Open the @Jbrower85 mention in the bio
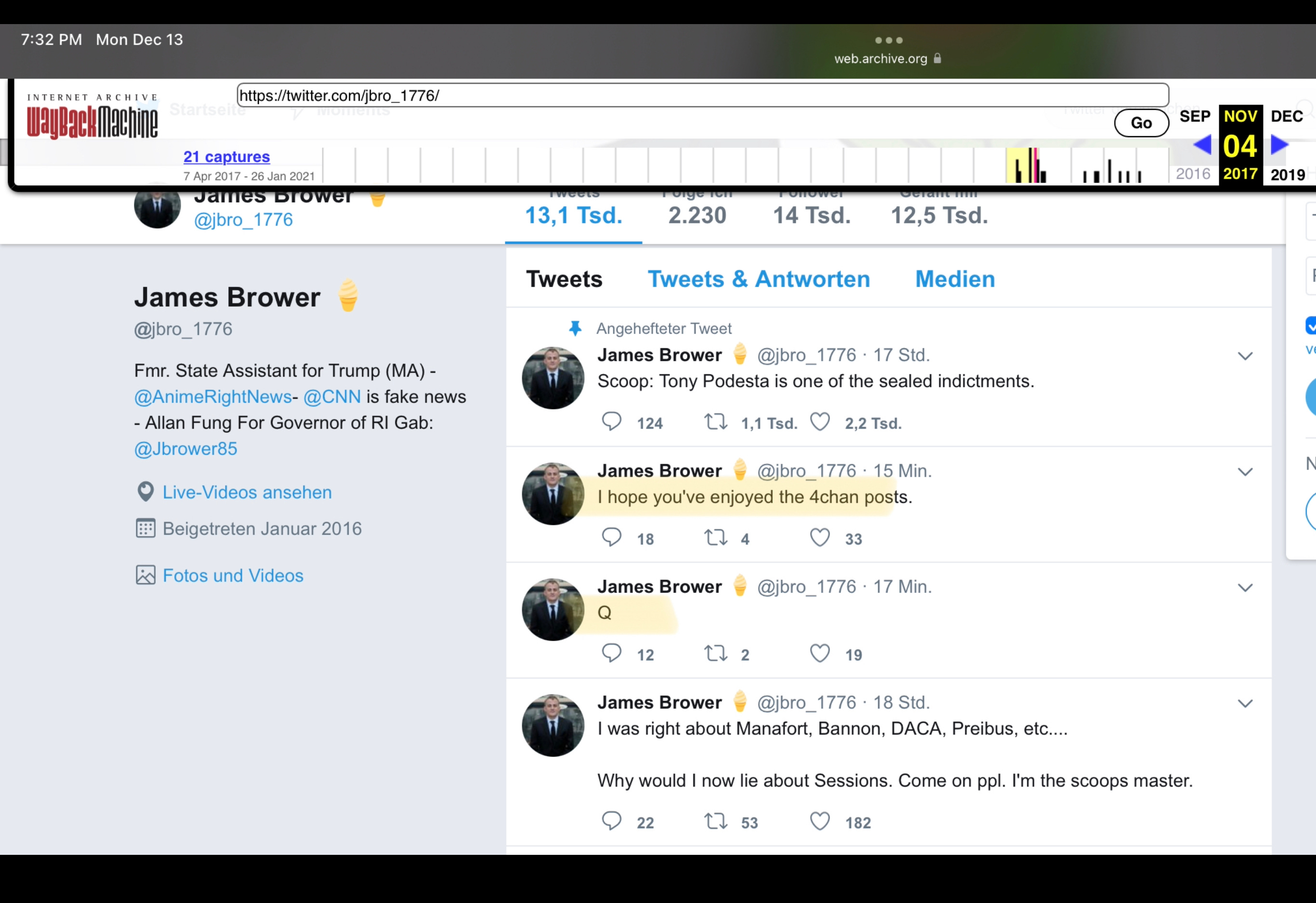The image size is (1316, 903). click(x=186, y=449)
